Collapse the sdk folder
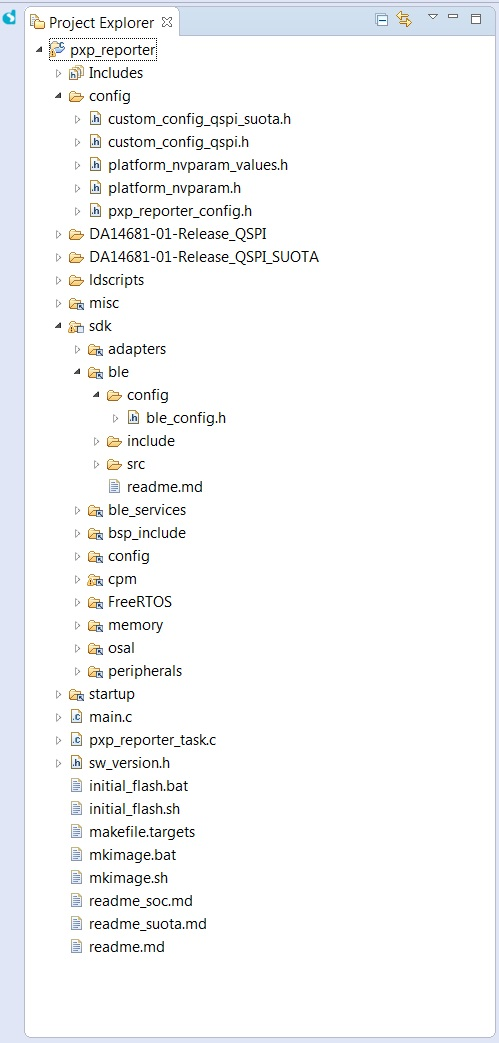 (x=58, y=327)
